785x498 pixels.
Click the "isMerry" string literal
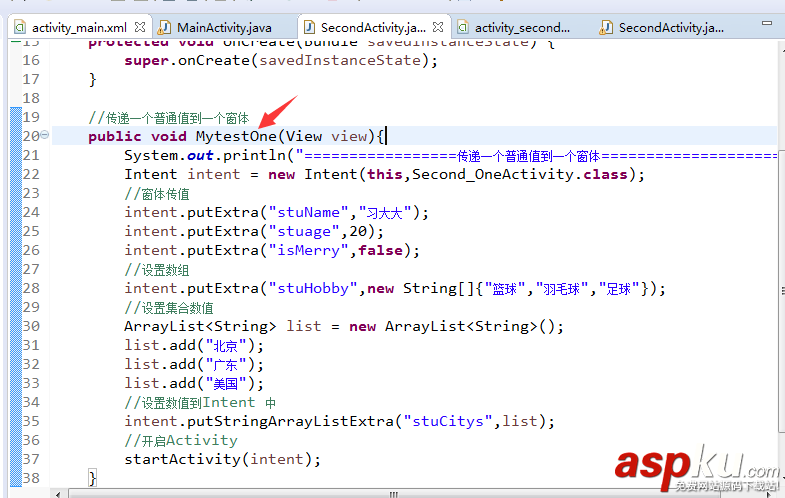(308, 251)
